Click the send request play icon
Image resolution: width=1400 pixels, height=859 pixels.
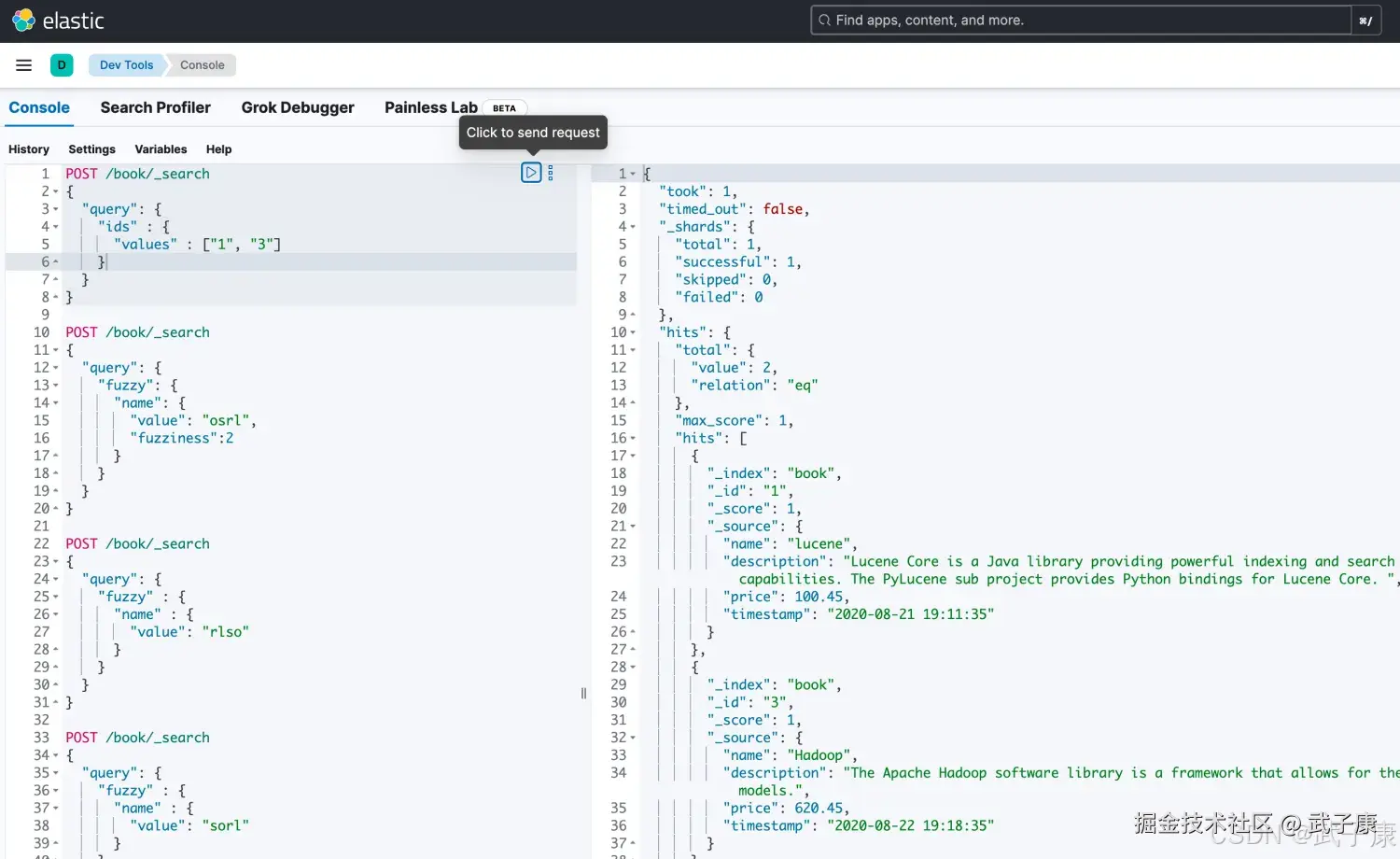[x=531, y=173]
